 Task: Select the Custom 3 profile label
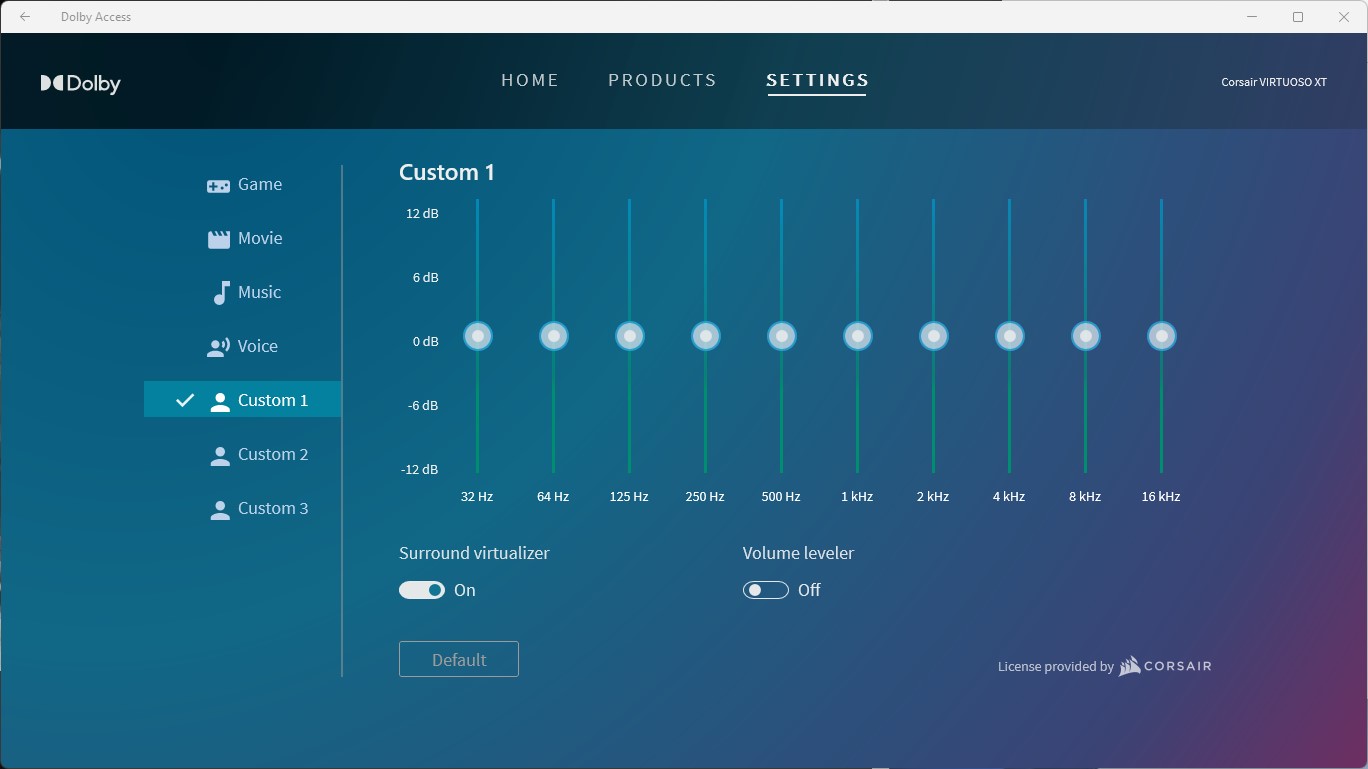[273, 508]
